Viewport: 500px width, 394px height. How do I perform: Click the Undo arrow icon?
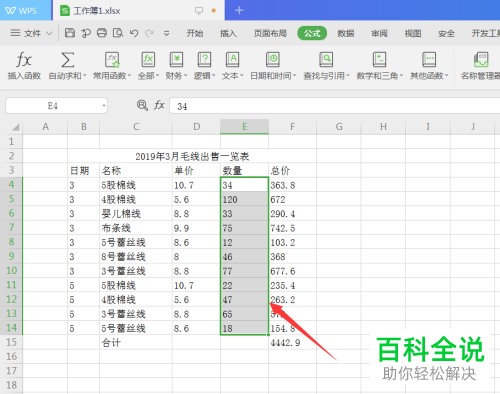(134, 33)
